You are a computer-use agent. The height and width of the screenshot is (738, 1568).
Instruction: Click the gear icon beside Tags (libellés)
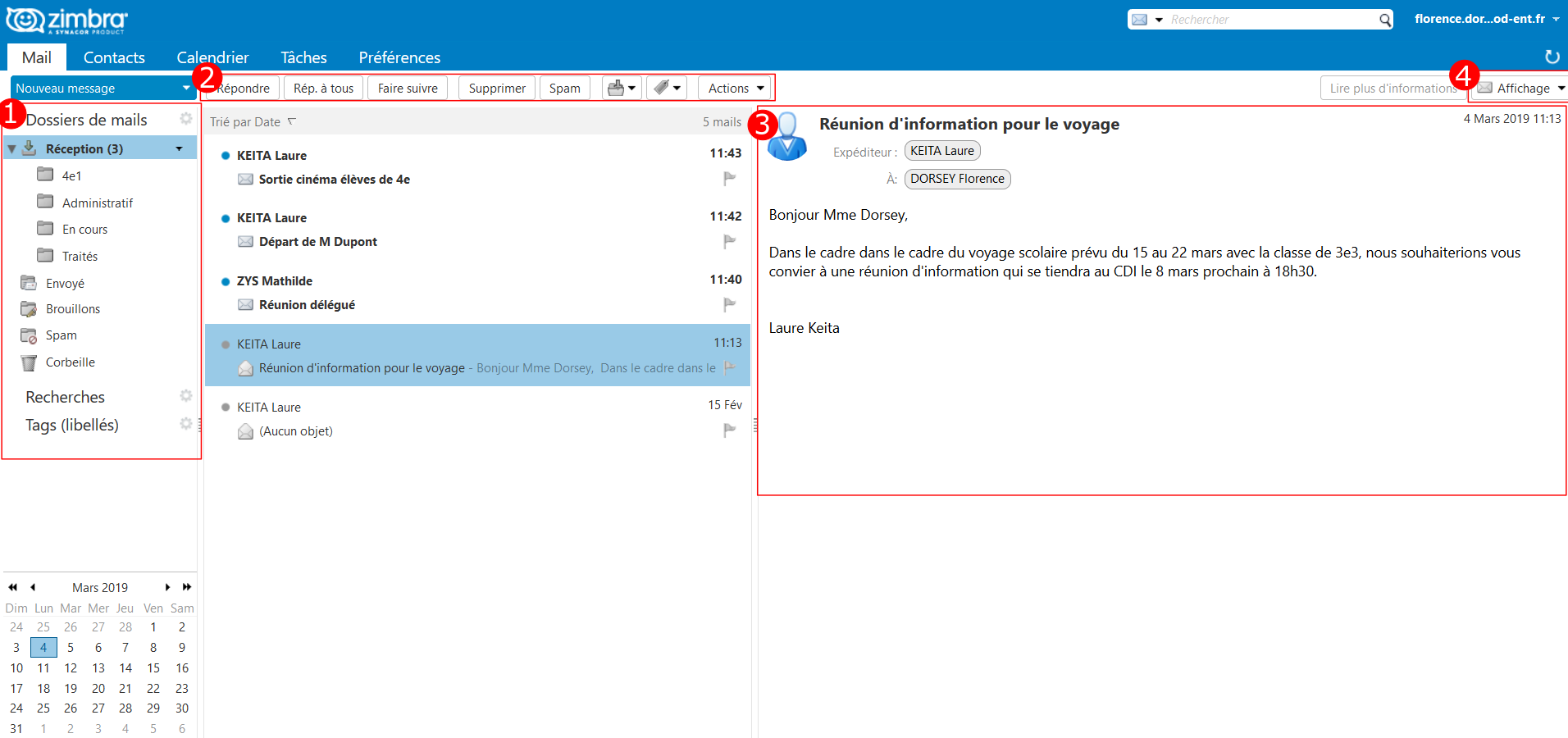tap(186, 424)
